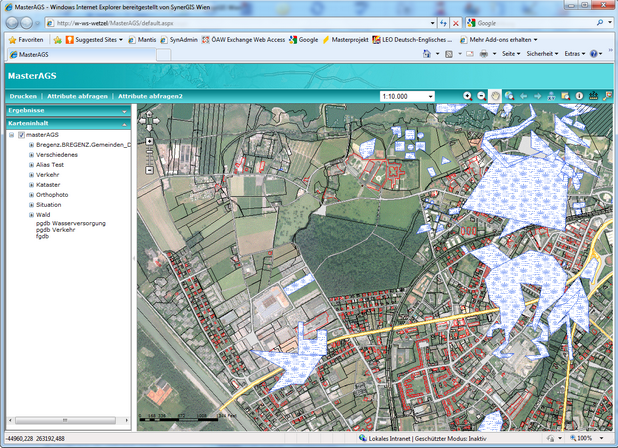Open the LEO Deutsch-Englisches bookmark

412,40
